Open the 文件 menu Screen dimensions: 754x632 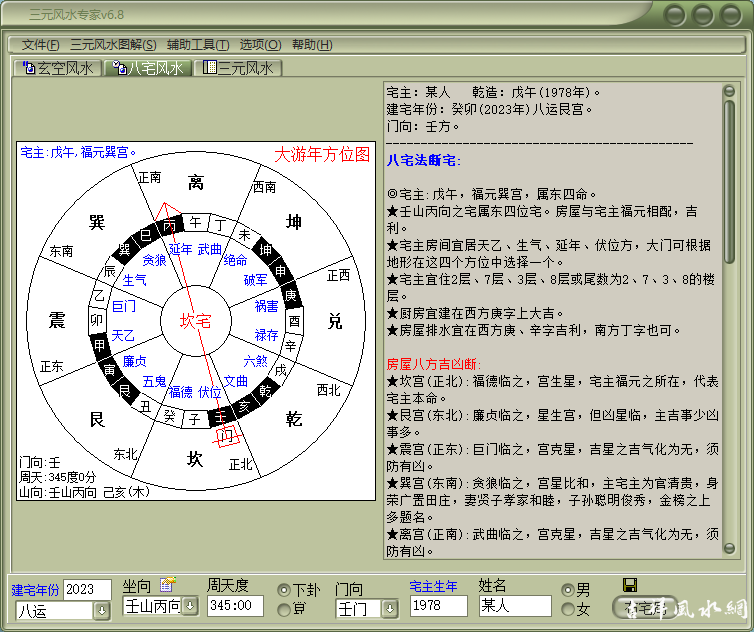click(x=40, y=45)
